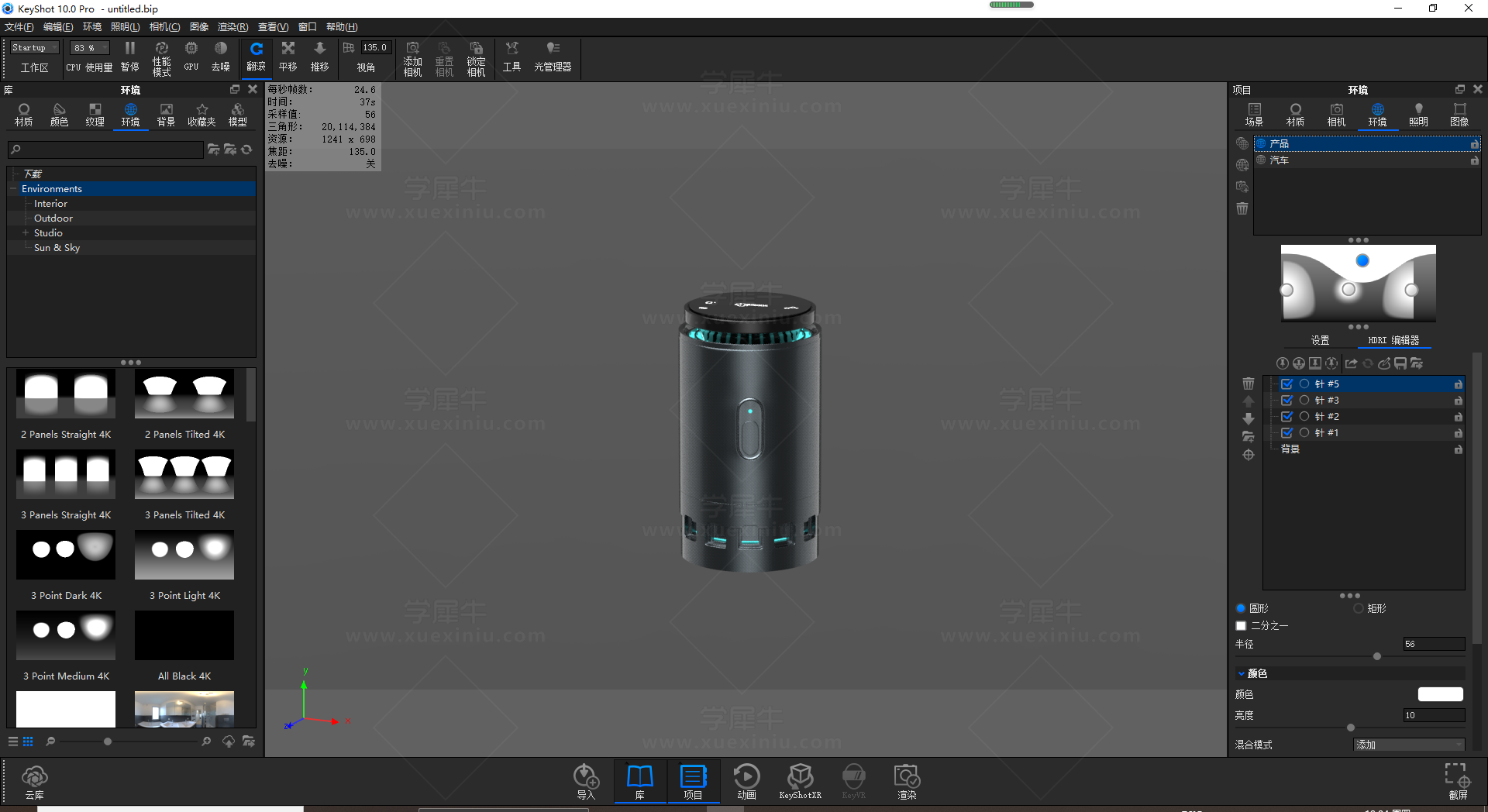This screenshot has width=1488, height=812.
Task: Open the 渲染 render dialog
Action: [x=907, y=782]
